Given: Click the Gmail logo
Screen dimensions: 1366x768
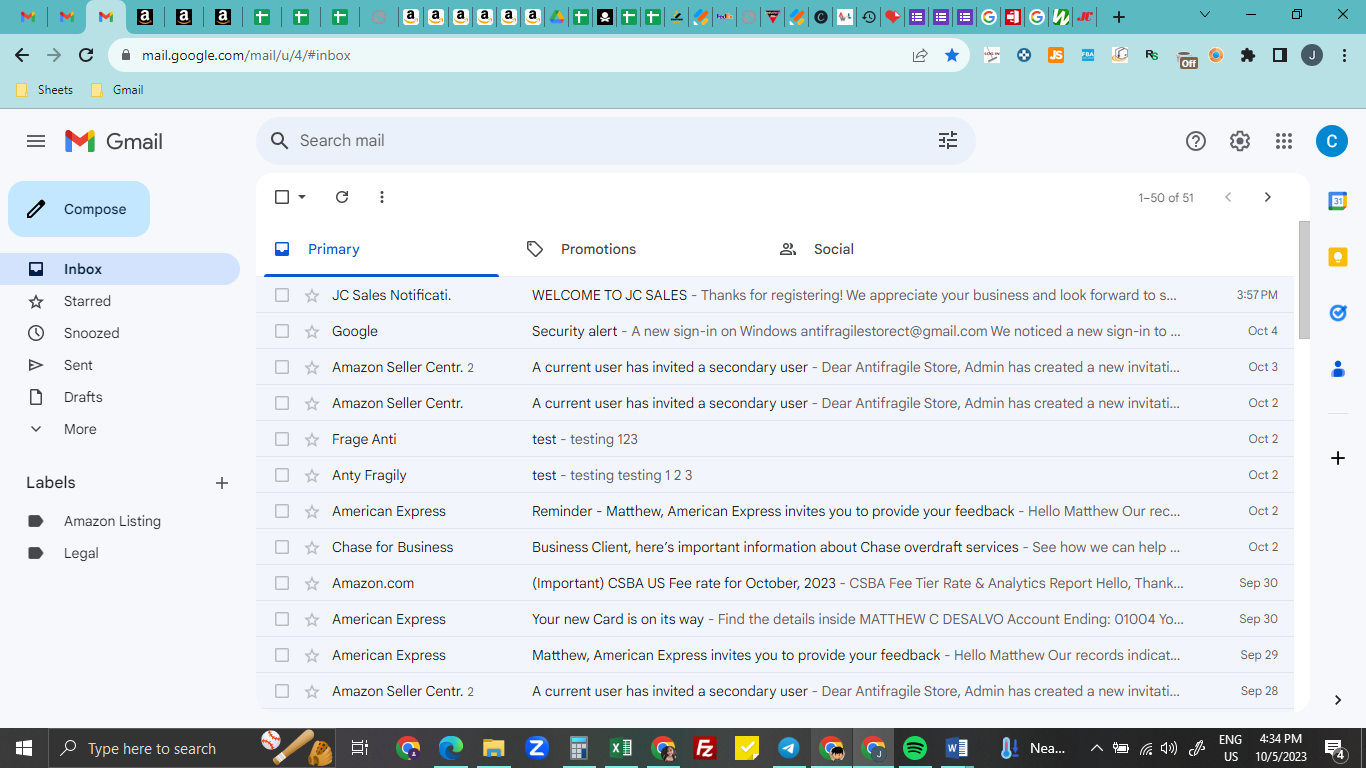Looking at the screenshot, I should click(113, 141).
